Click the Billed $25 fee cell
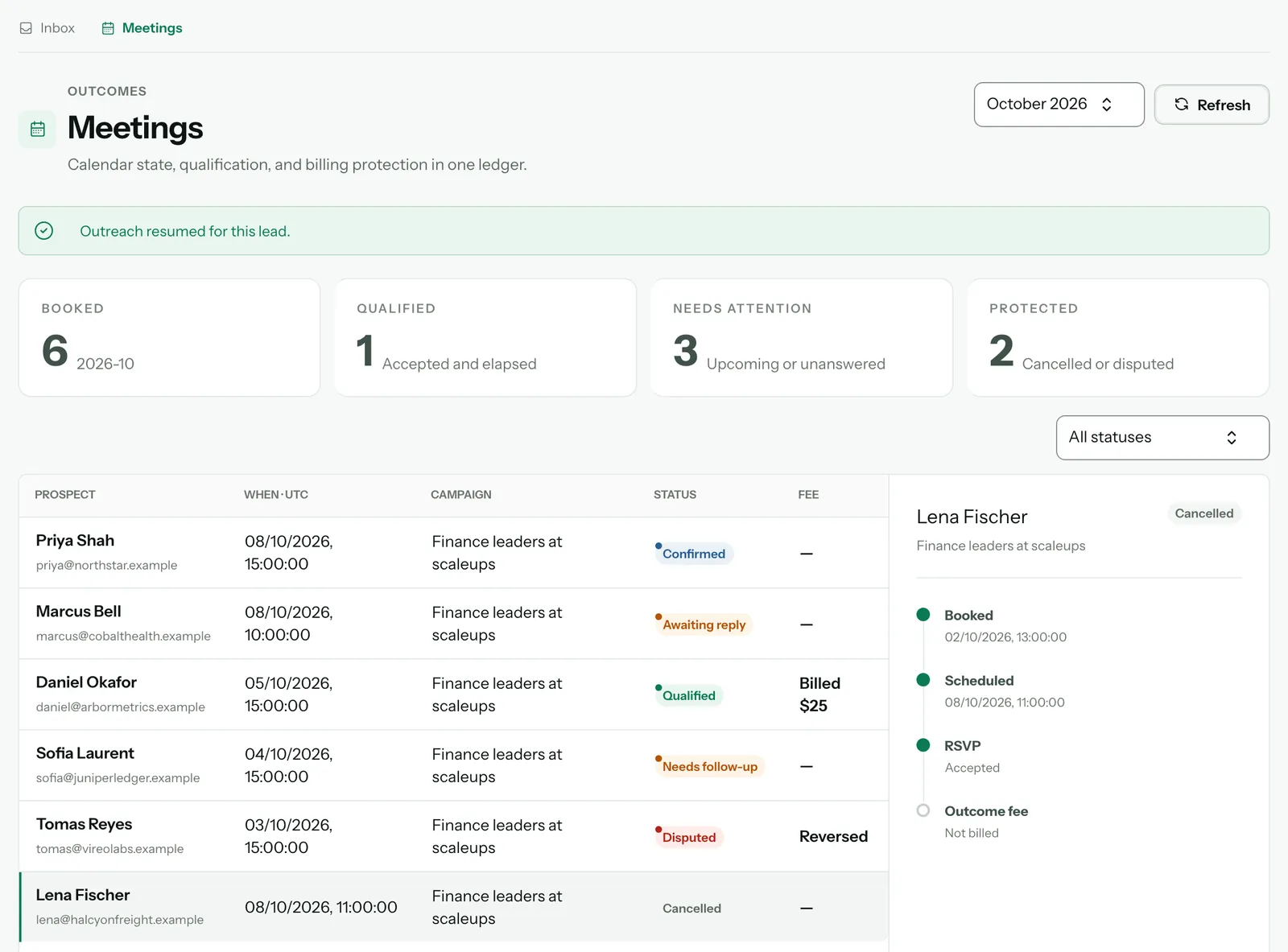 click(x=819, y=694)
